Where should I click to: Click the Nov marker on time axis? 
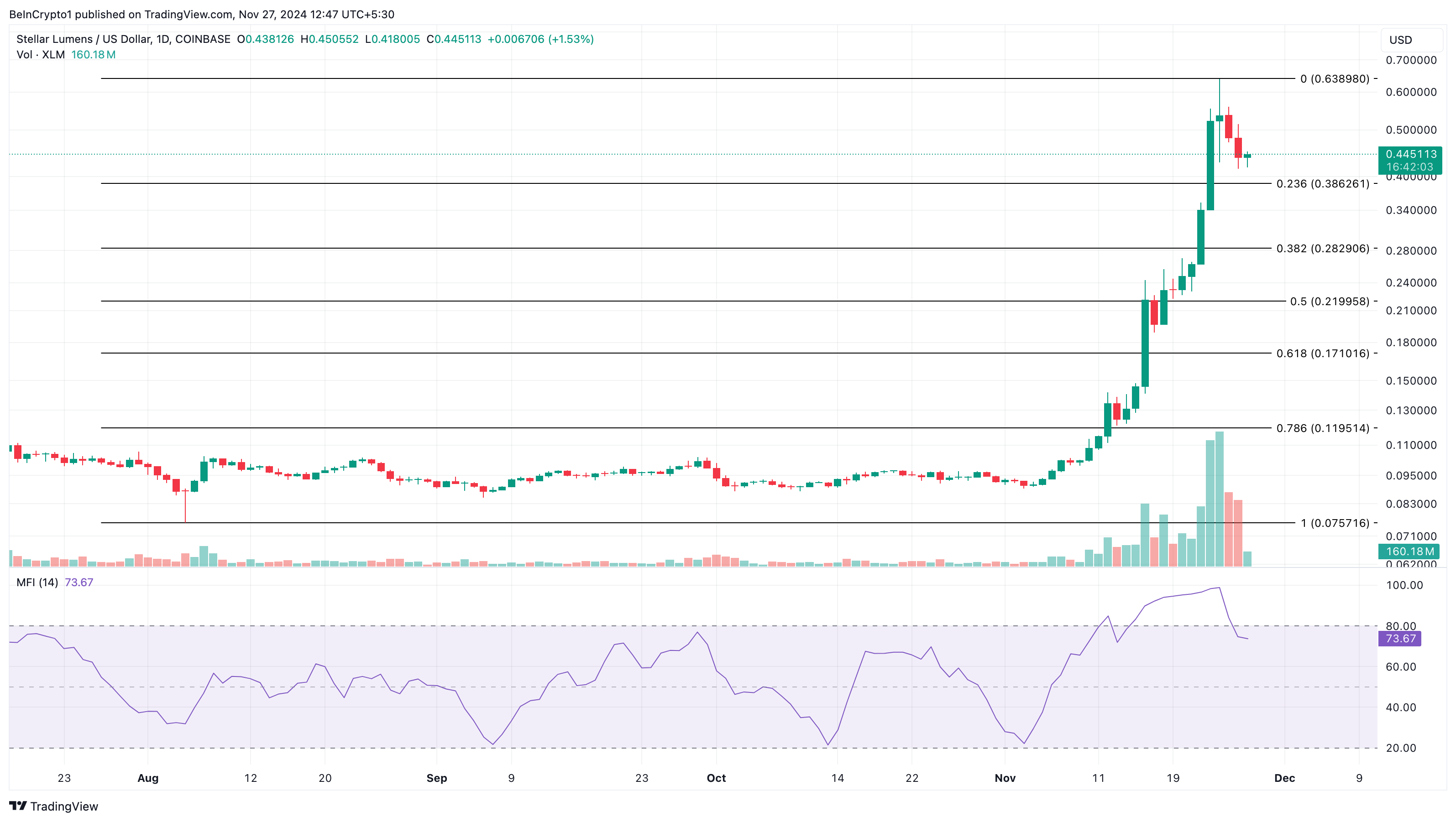click(1005, 778)
